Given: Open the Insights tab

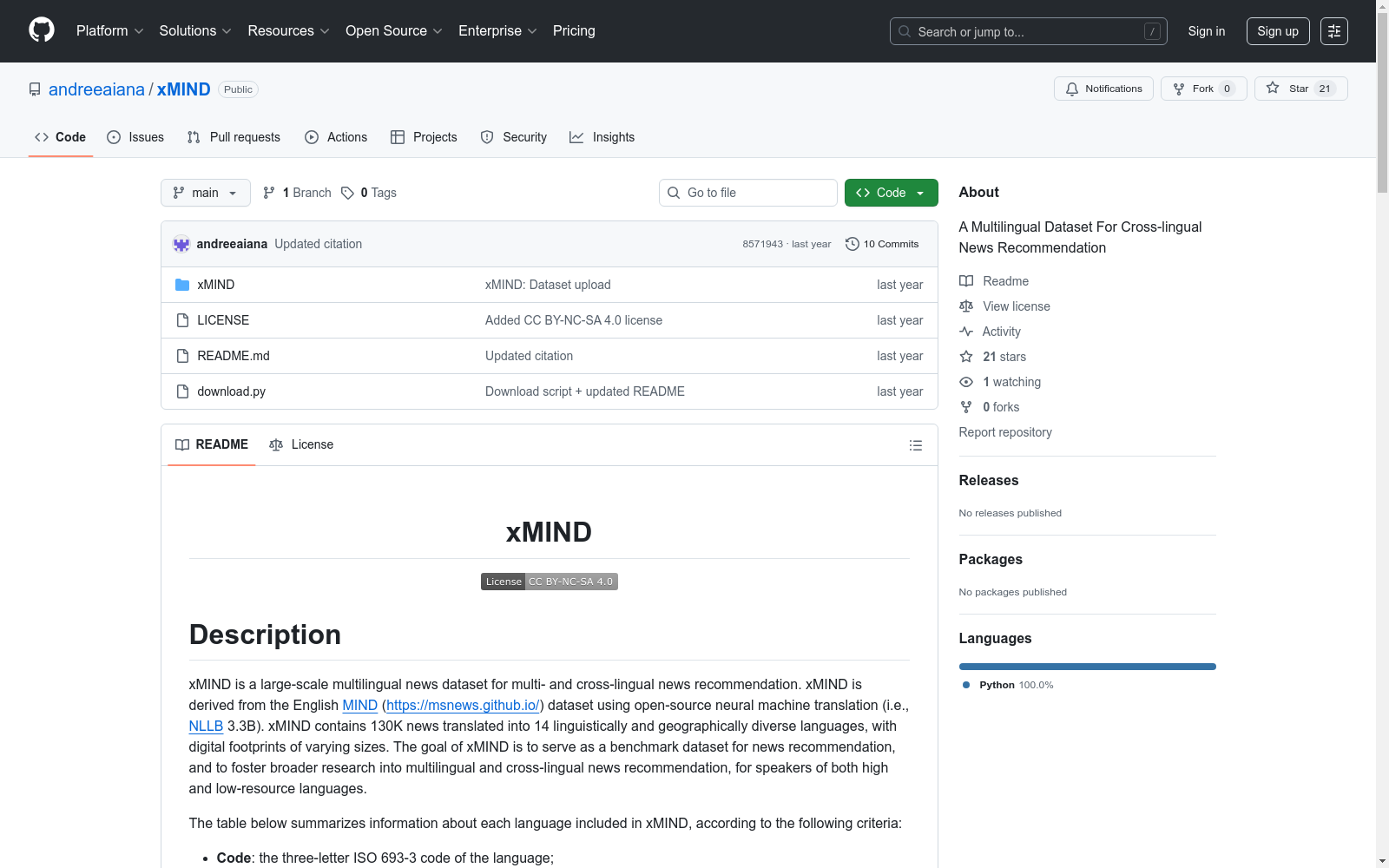Looking at the screenshot, I should (602, 137).
